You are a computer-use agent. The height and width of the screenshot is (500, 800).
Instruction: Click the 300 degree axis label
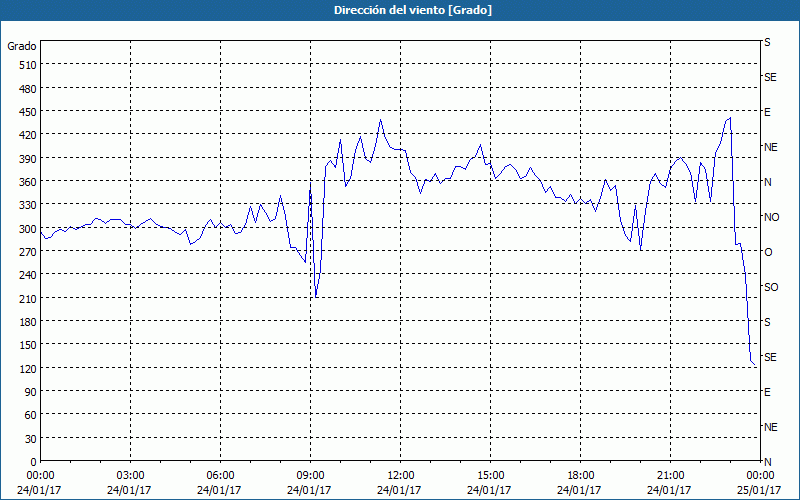[28, 229]
